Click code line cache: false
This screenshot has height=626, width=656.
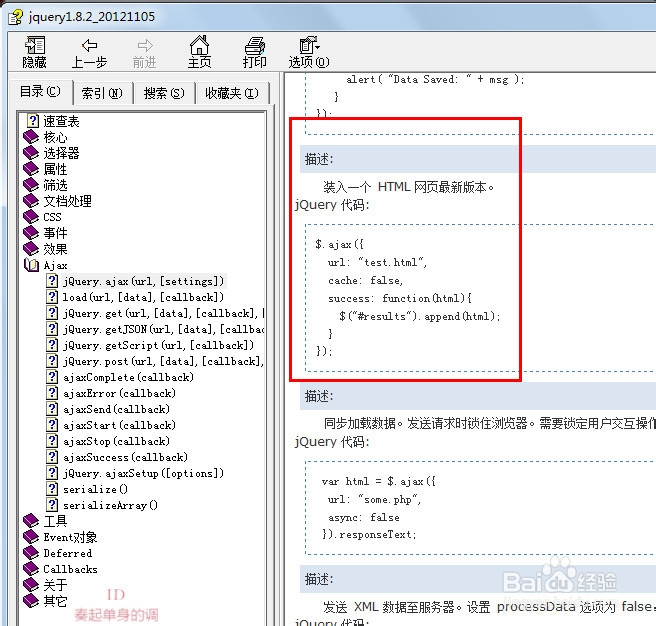(366, 280)
